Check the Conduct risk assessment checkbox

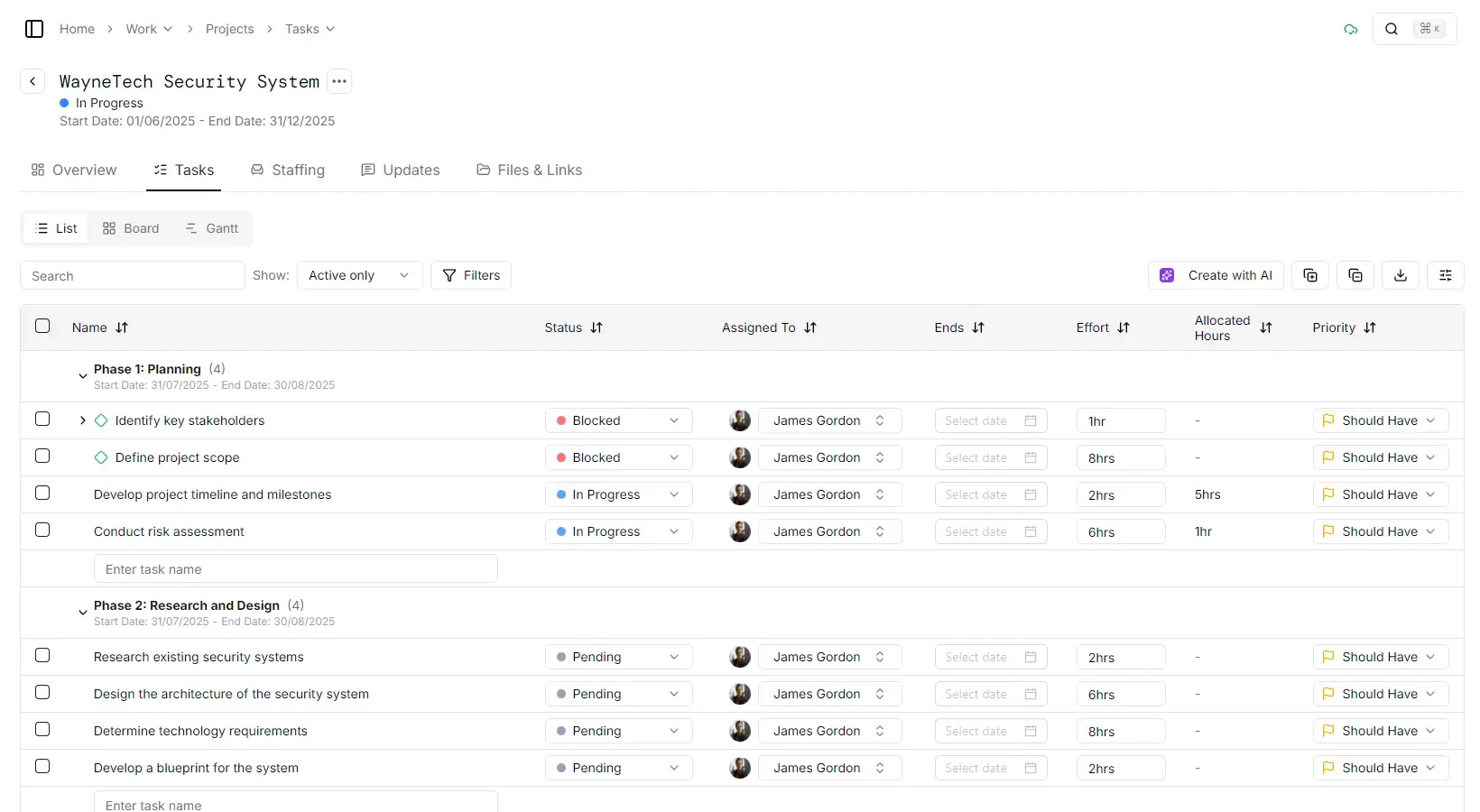(x=42, y=530)
